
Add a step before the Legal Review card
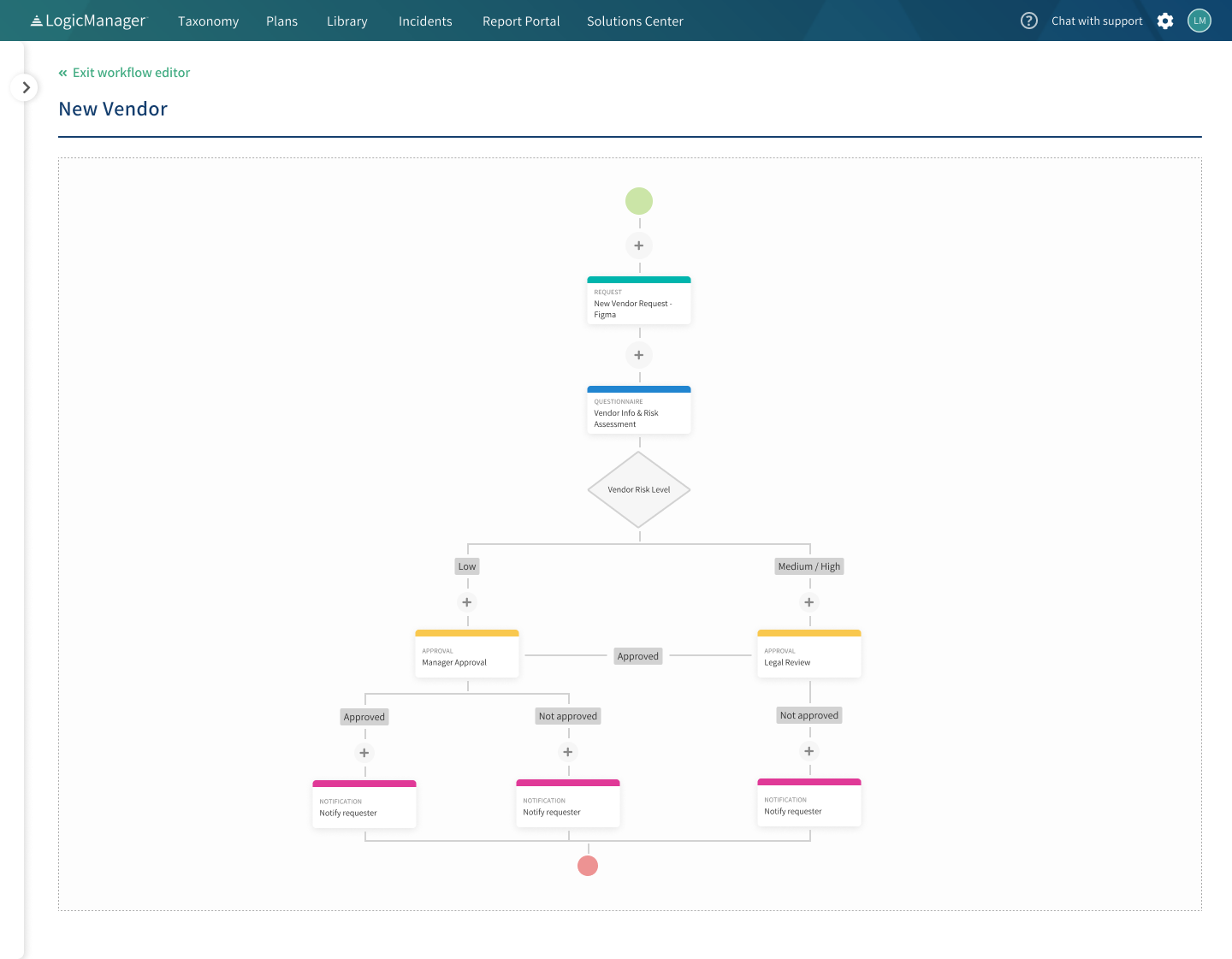point(808,601)
